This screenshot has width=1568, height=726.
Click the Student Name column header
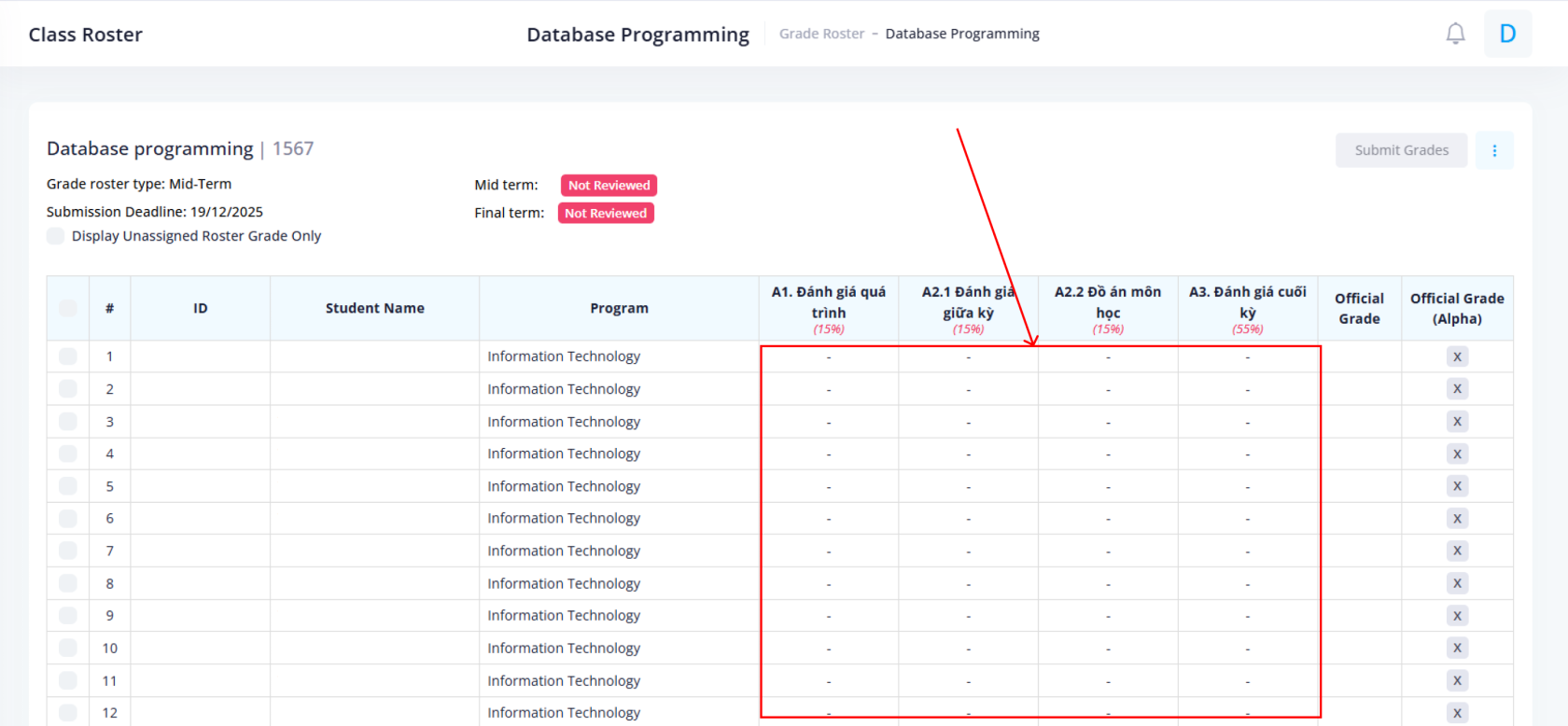374,308
